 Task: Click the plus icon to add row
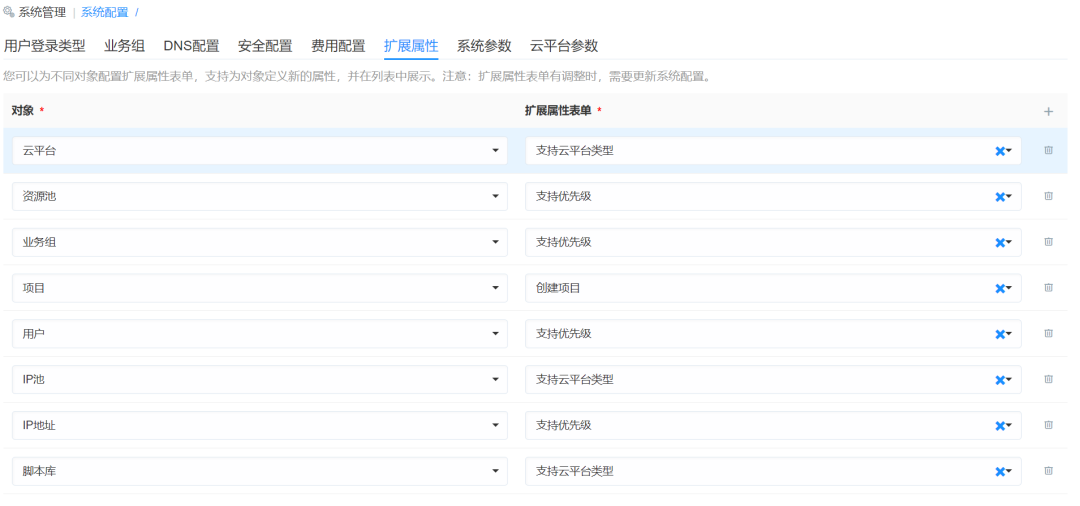(x=1048, y=112)
